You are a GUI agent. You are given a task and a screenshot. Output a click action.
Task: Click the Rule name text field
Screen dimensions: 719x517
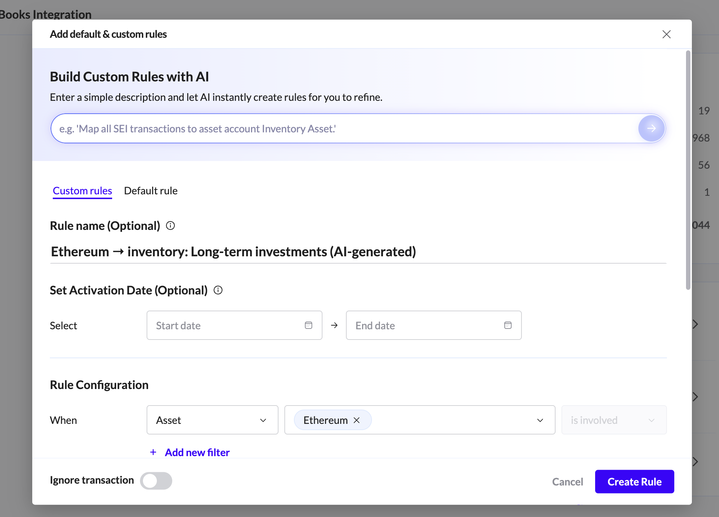click(x=357, y=252)
